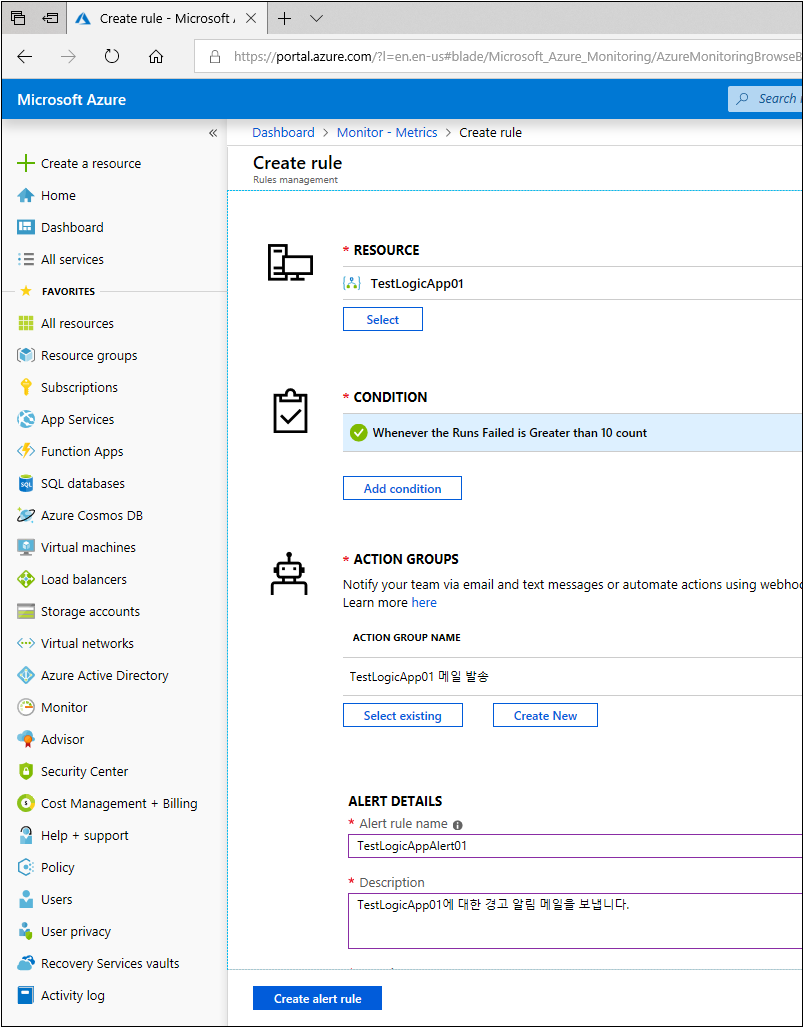804x1028 pixels.
Task: Open All services list icon
Action: [26, 260]
